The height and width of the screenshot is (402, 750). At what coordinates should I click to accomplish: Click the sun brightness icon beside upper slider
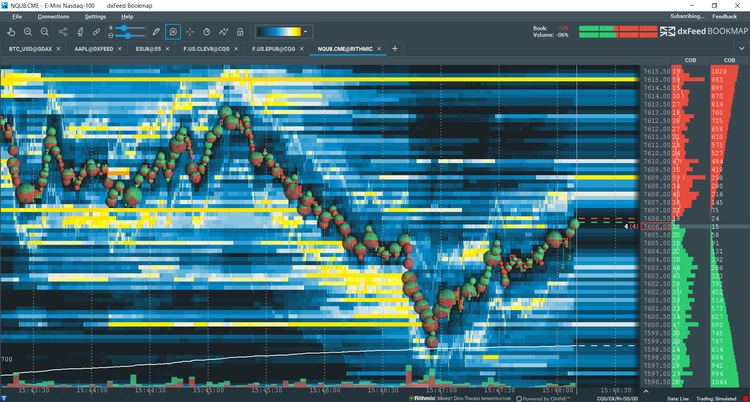[111, 28]
